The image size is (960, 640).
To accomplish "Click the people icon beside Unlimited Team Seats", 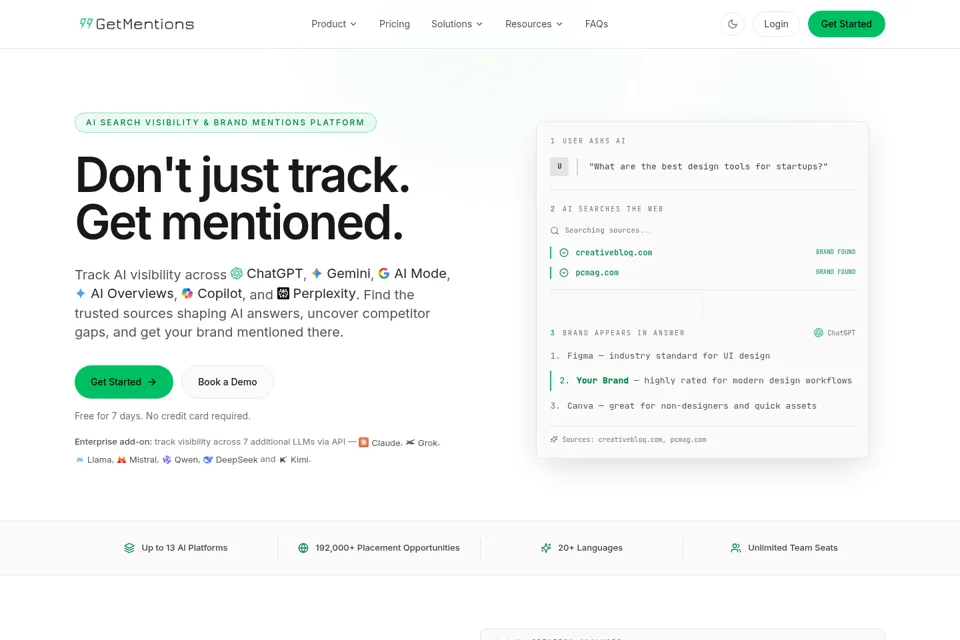I will tap(736, 548).
